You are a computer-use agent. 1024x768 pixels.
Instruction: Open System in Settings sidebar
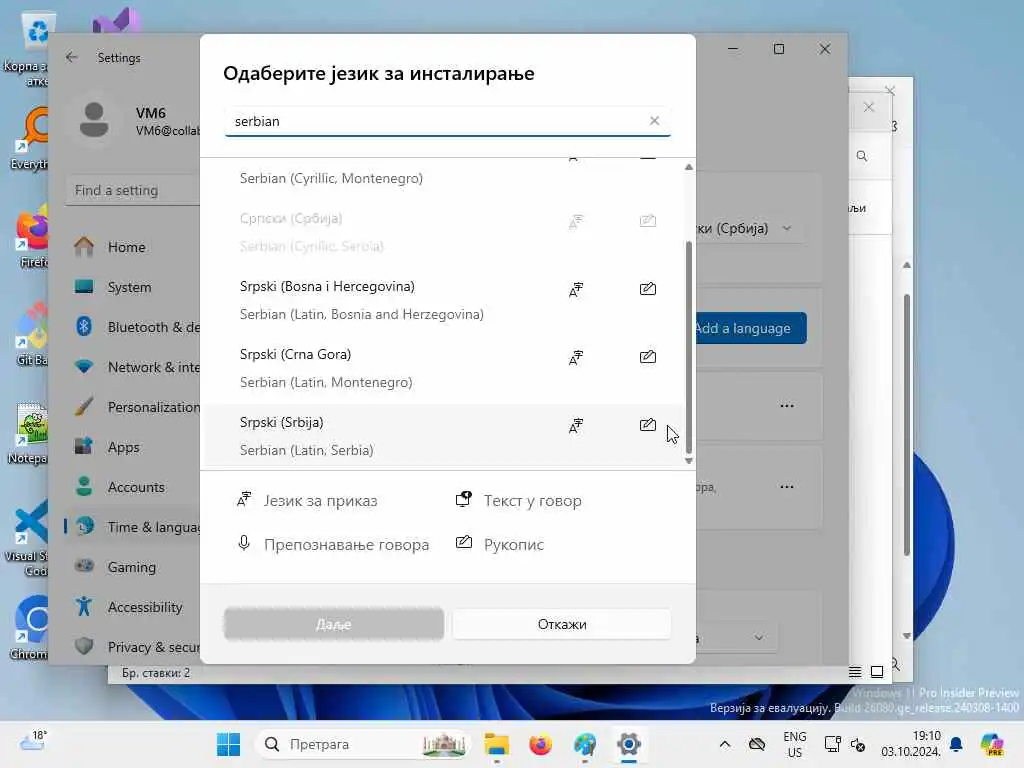pos(133,287)
